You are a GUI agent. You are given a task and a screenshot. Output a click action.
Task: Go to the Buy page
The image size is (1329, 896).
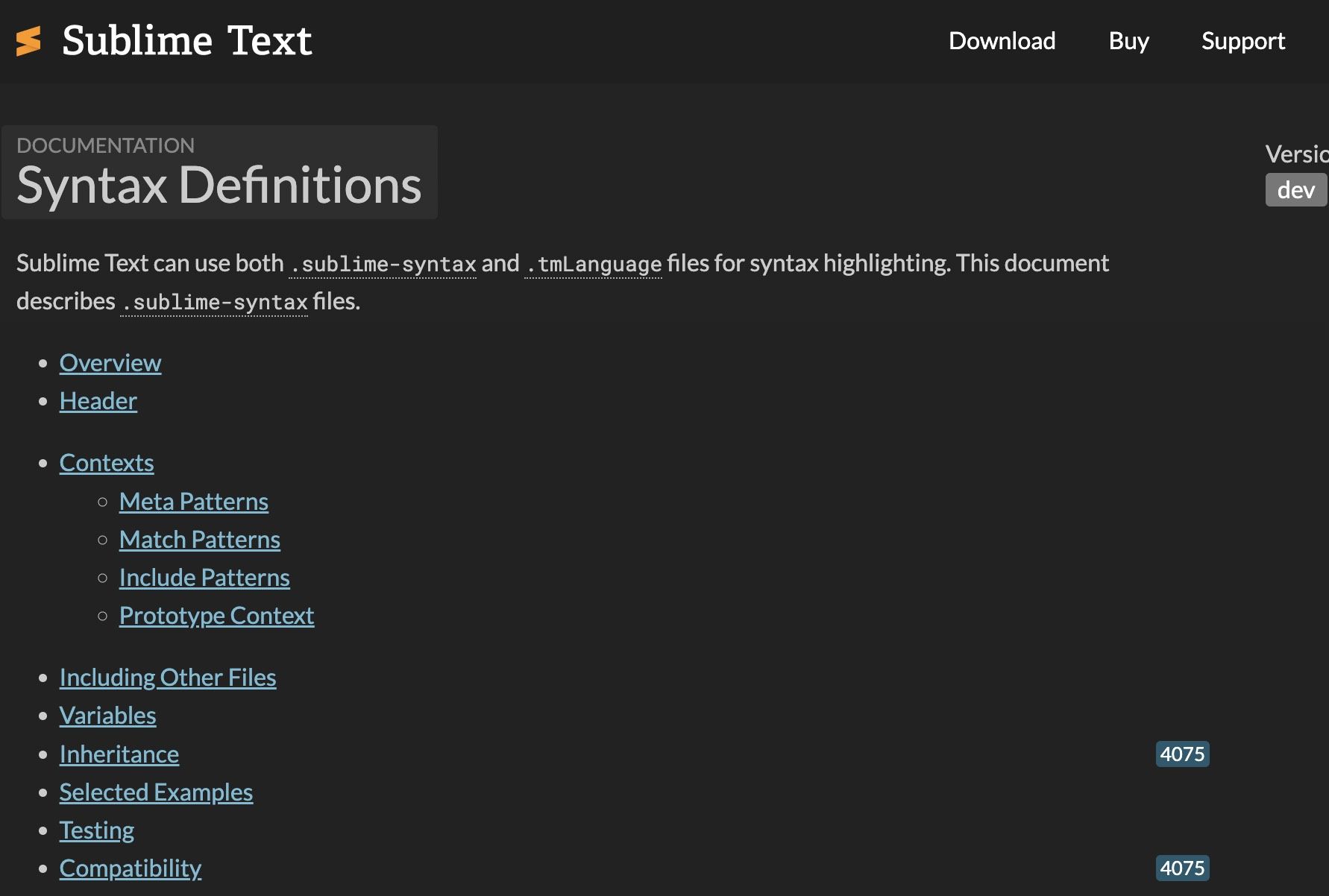click(1128, 41)
